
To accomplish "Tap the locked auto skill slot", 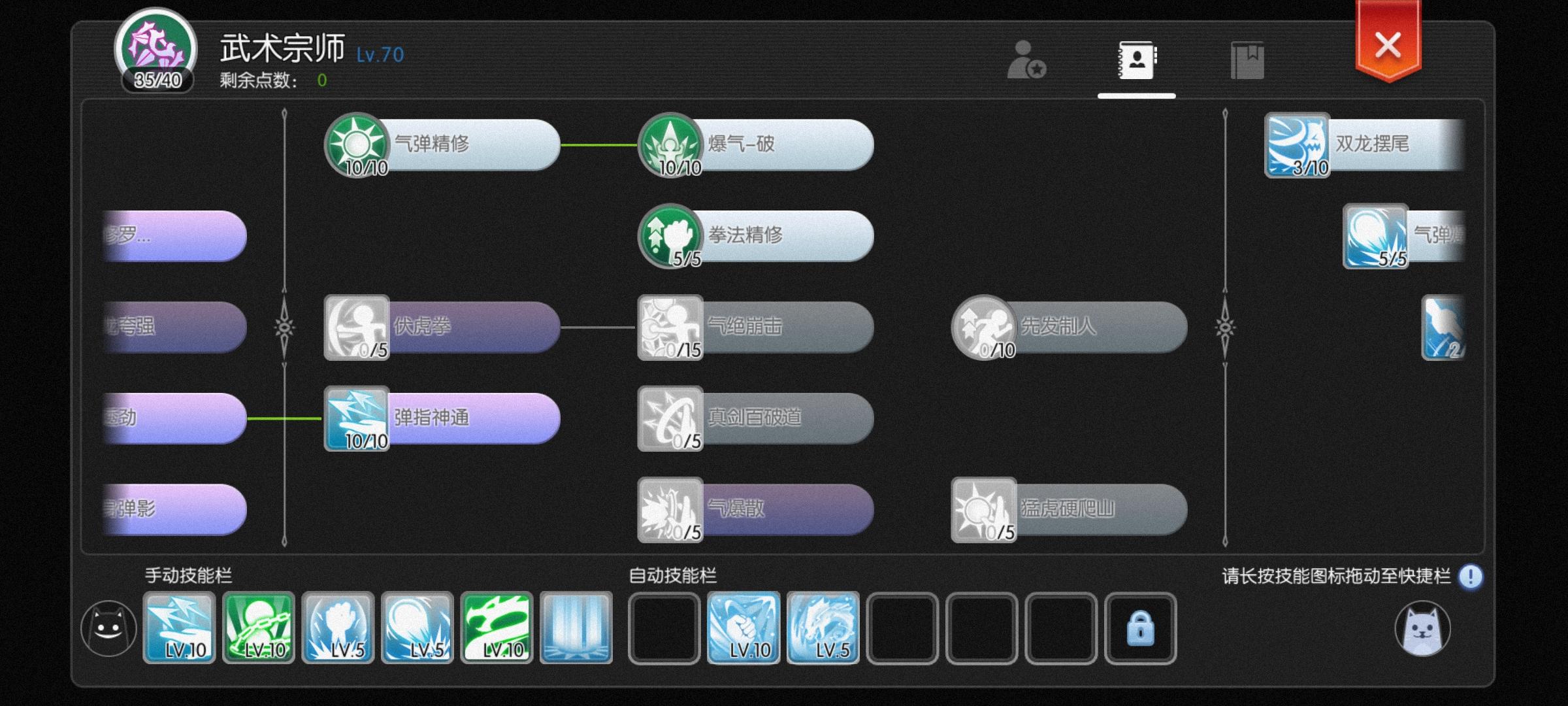I will tap(1141, 628).
